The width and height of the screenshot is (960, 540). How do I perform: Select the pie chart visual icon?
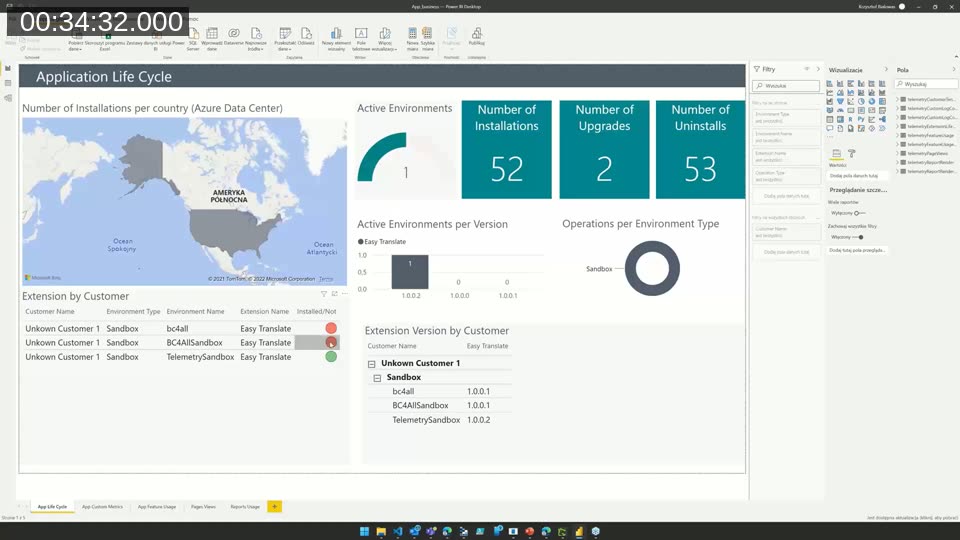pyautogui.click(x=861, y=102)
